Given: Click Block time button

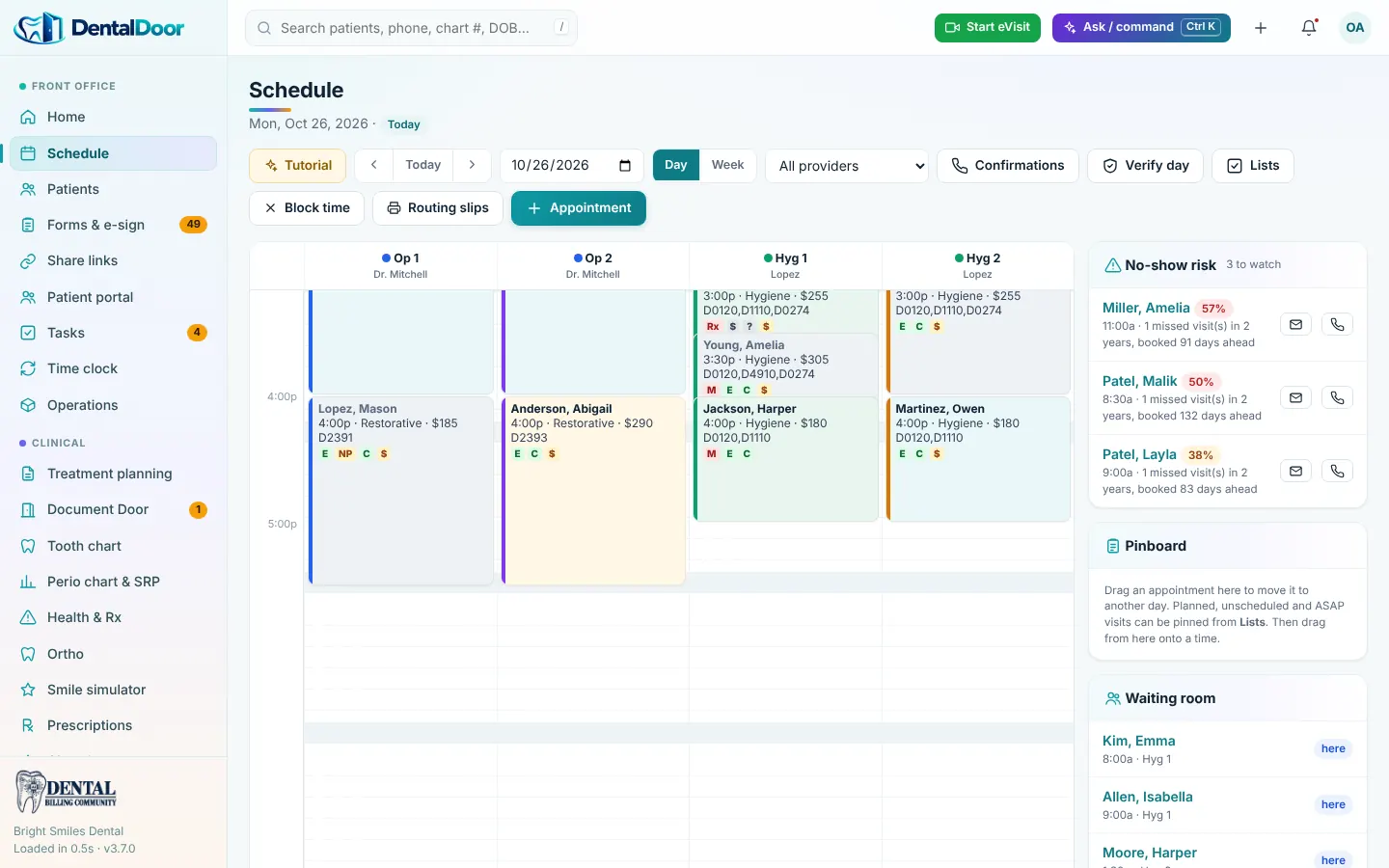Looking at the screenshot, I should pos(307,208).
